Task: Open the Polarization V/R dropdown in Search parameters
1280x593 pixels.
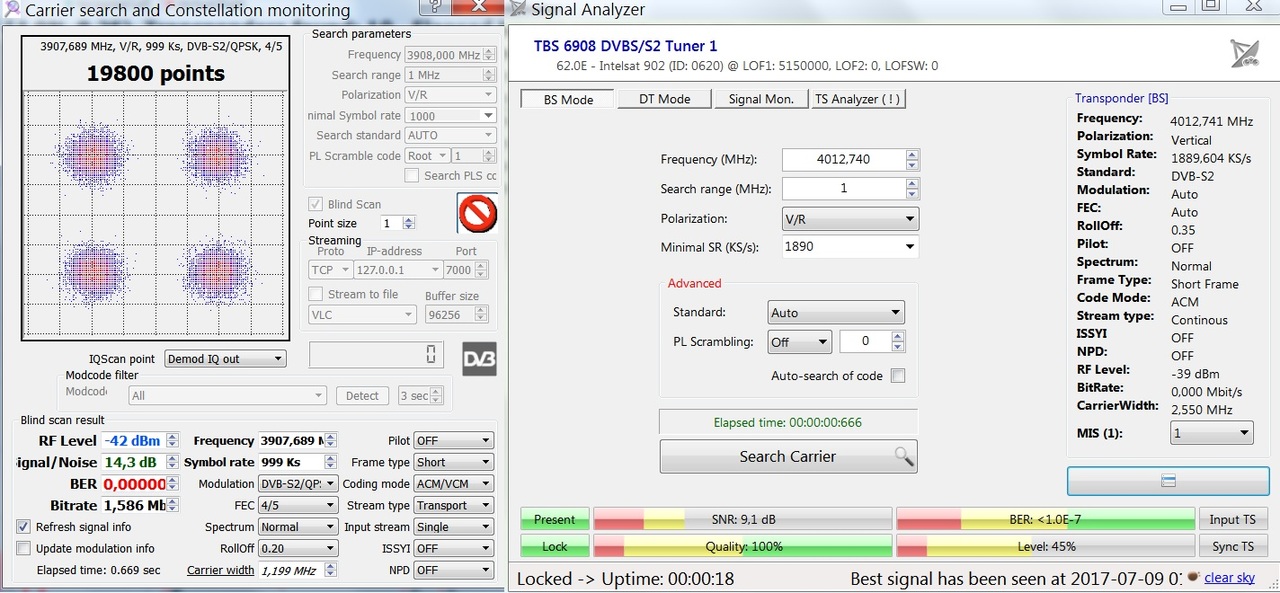Action: coord(450,95)
